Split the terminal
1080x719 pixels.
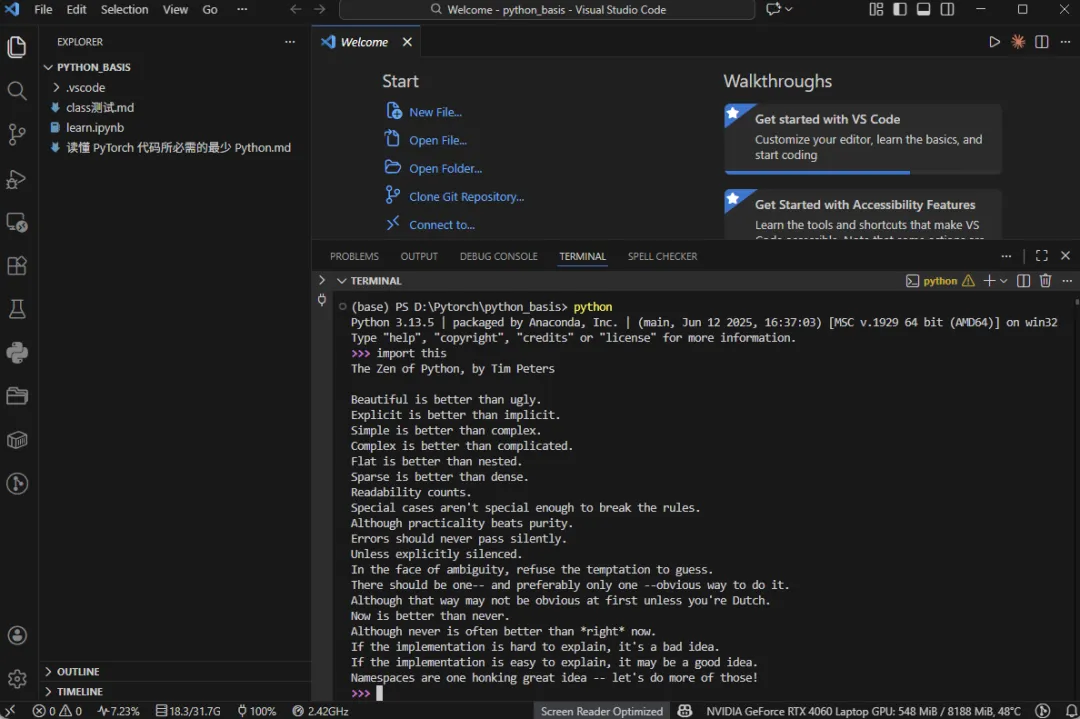1024,280
